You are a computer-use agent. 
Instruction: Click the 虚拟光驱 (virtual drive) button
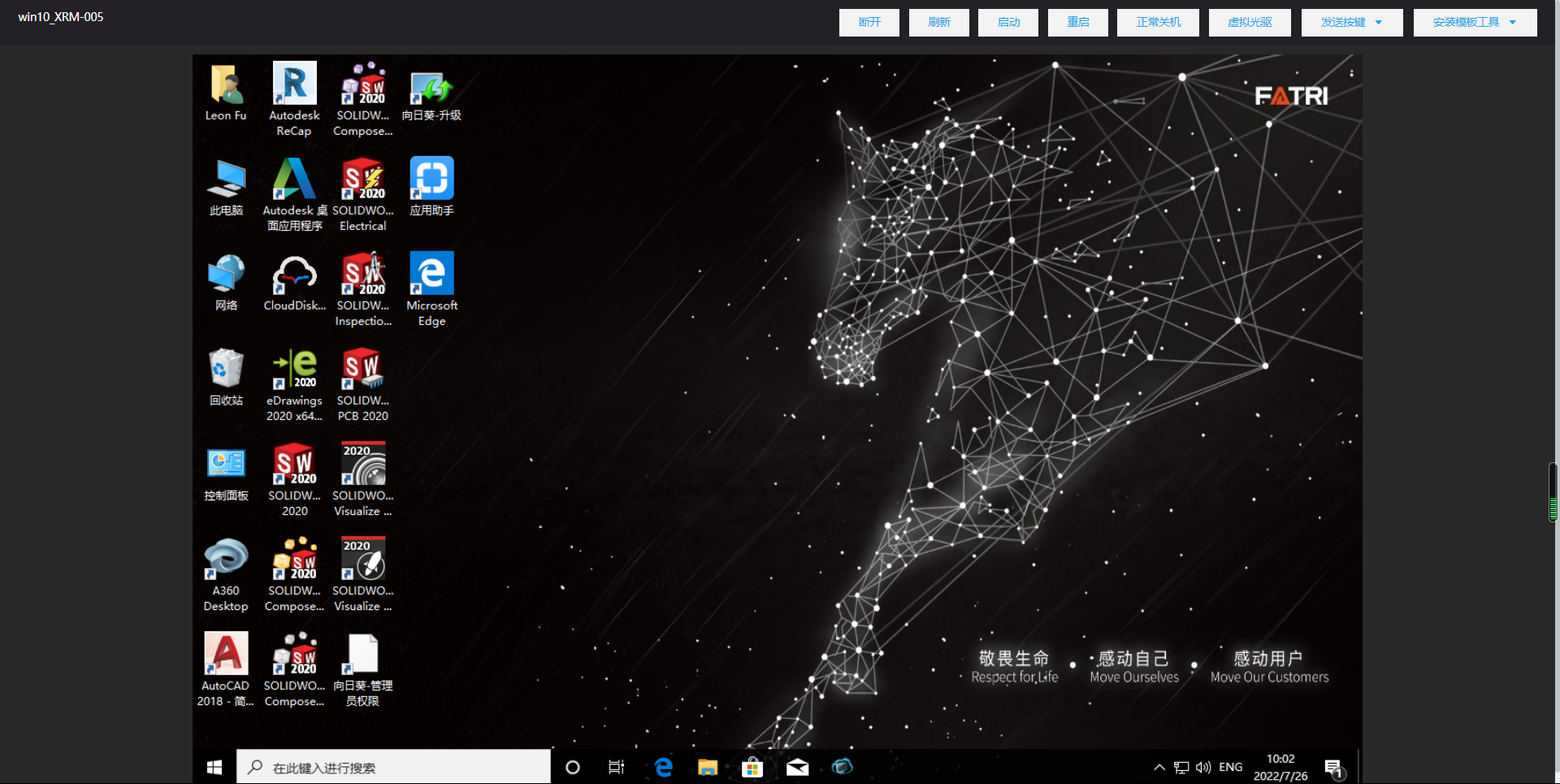tap(1250, 23)
